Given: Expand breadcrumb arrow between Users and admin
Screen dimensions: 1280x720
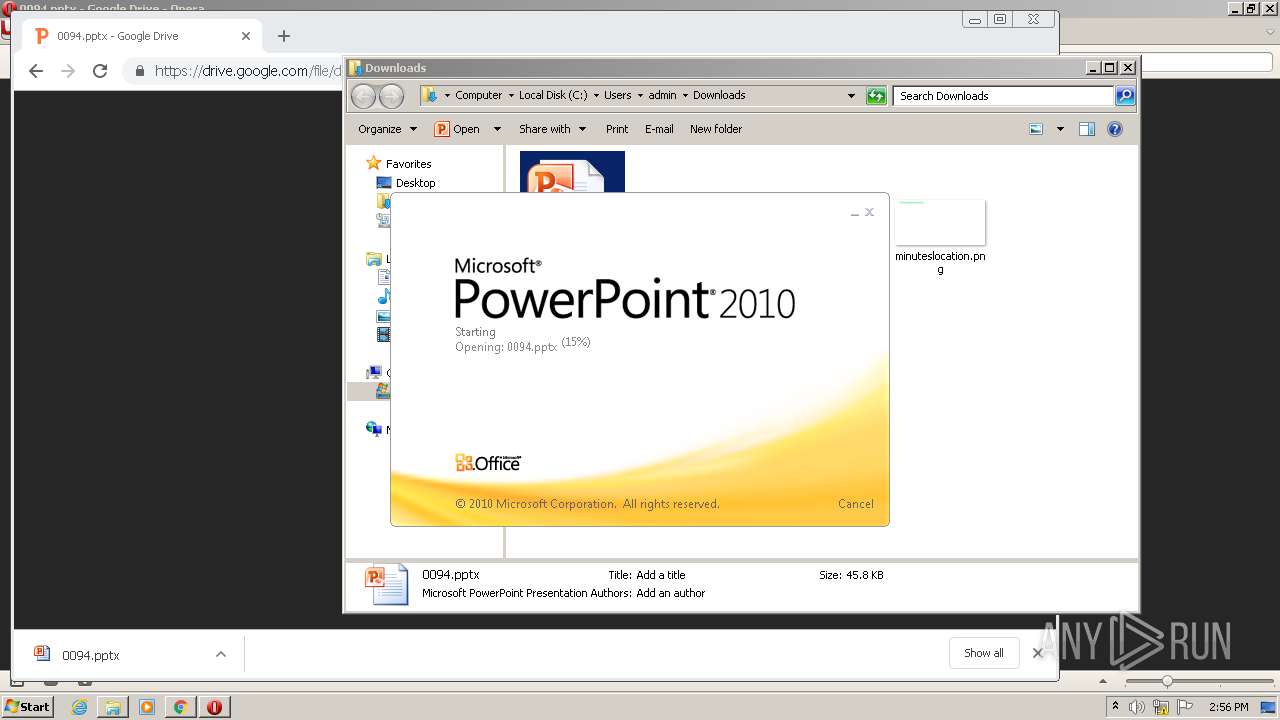Looking at the screenshot, I should 640,96.
